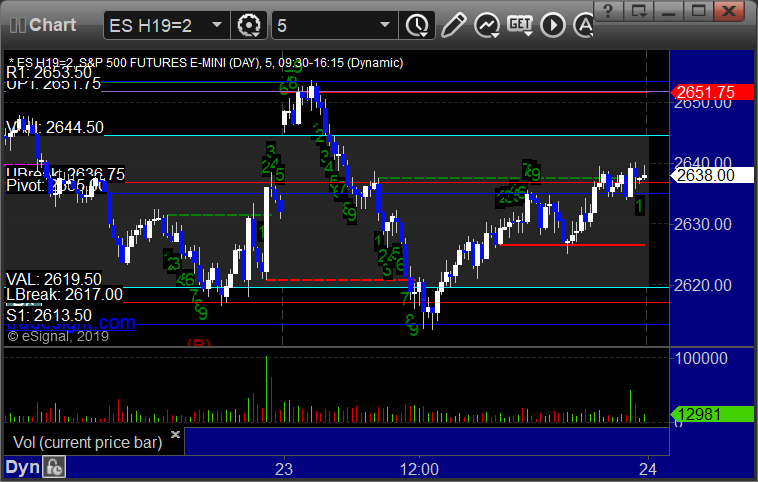758x482 pixels.
Task: Click the chart title ES H19=2 S&P 500 FUTURES text
Action: click(206, 62)
